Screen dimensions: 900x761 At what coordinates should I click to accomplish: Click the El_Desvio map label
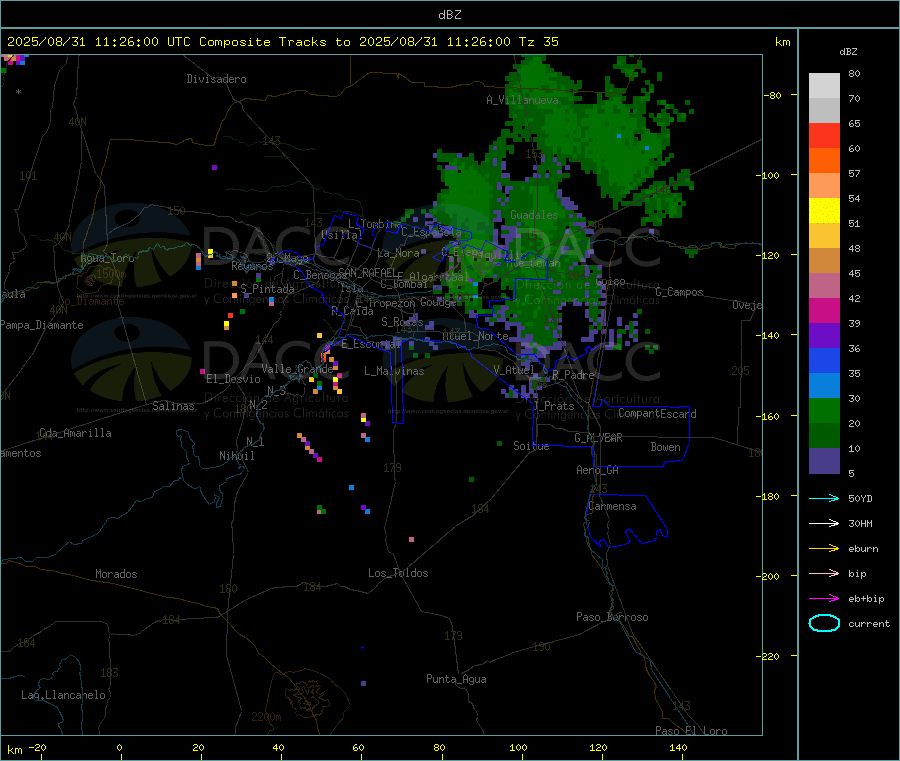[233, 379]
